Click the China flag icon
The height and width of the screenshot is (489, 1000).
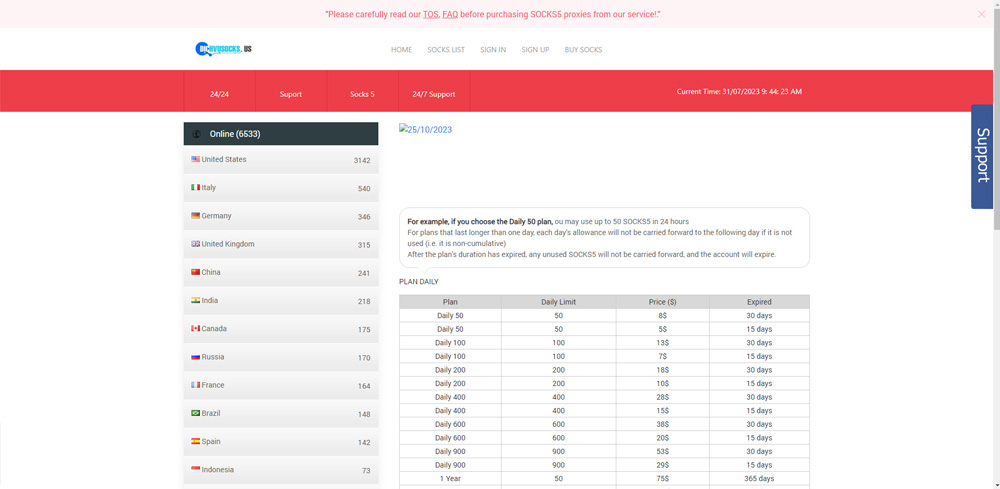point(196,272)
